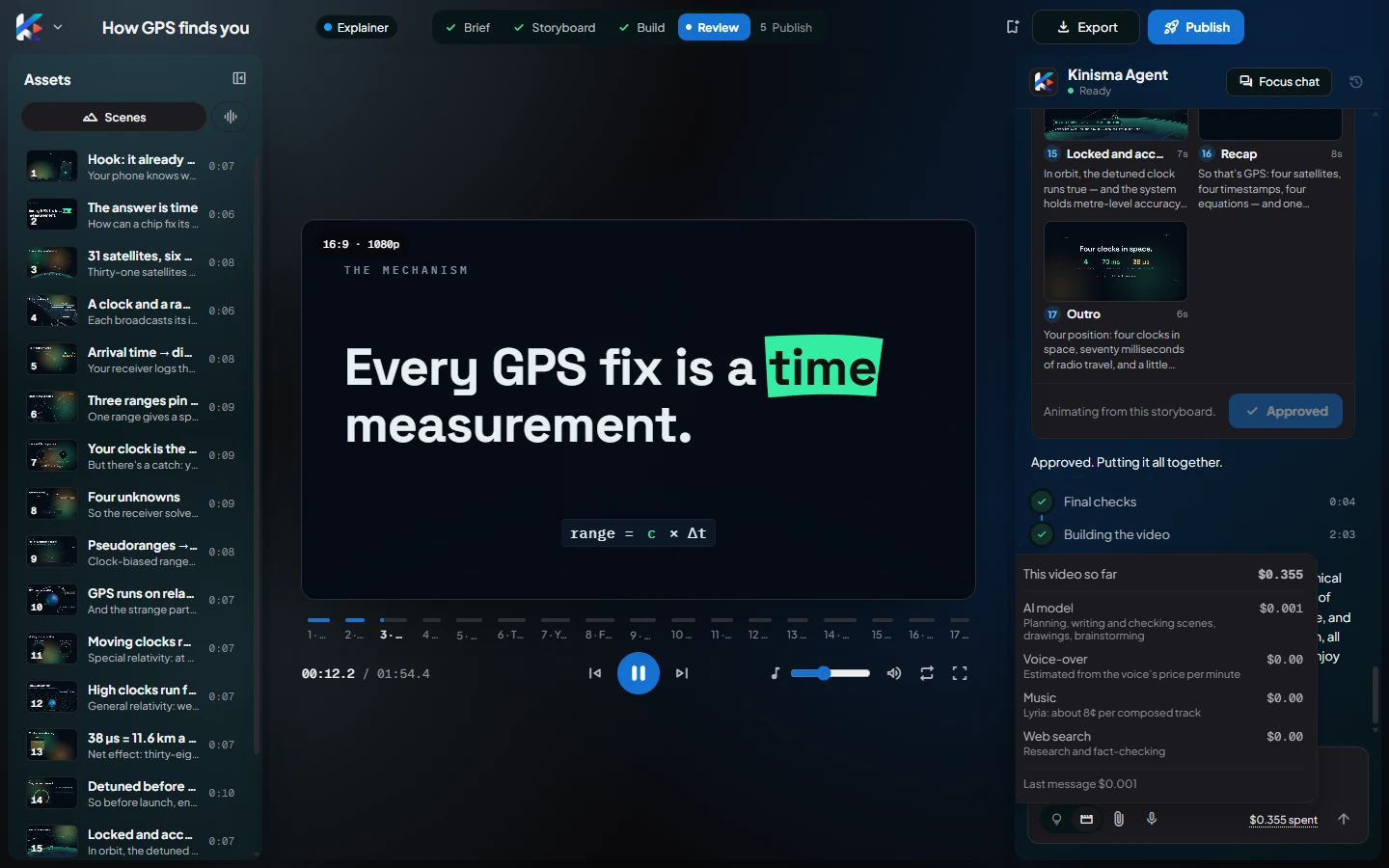Open the Publish step tab

[x=786, y=27]
